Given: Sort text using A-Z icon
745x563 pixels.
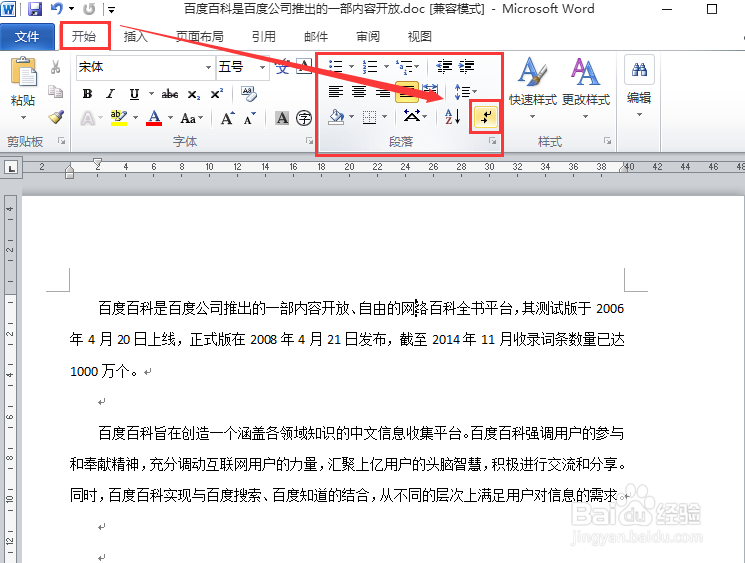Looking at the screenshot, I should [x=452, y=116].
